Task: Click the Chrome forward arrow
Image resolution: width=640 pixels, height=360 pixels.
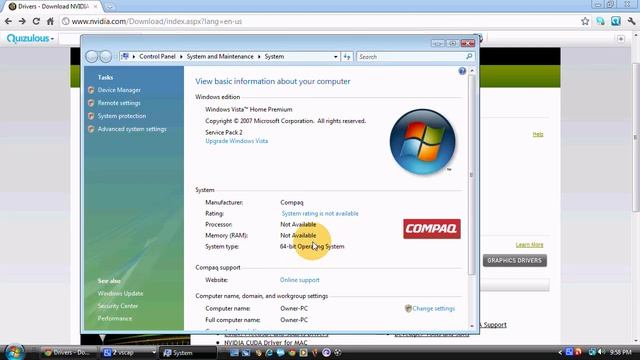Action: [x=22, y=21]
